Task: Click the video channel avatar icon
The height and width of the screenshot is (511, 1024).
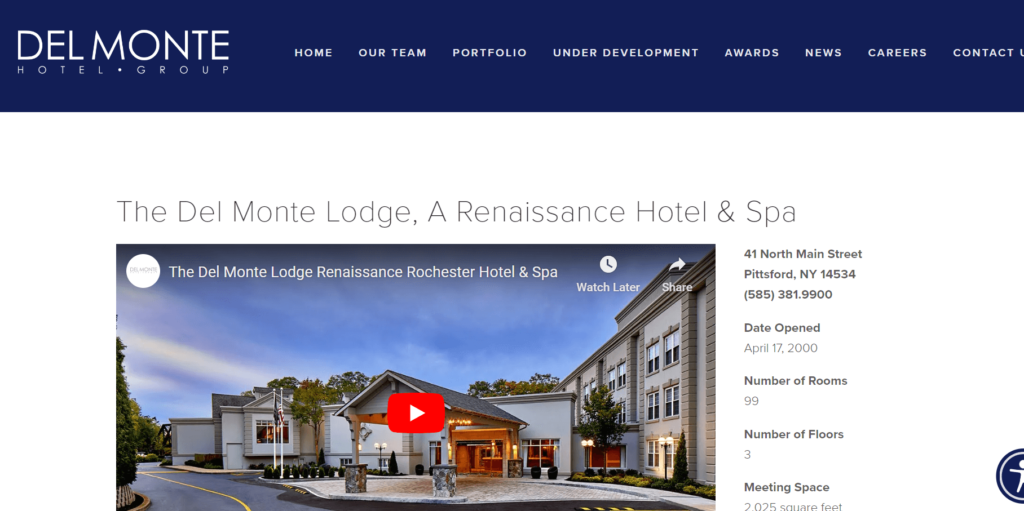Action: pos(143,271)
